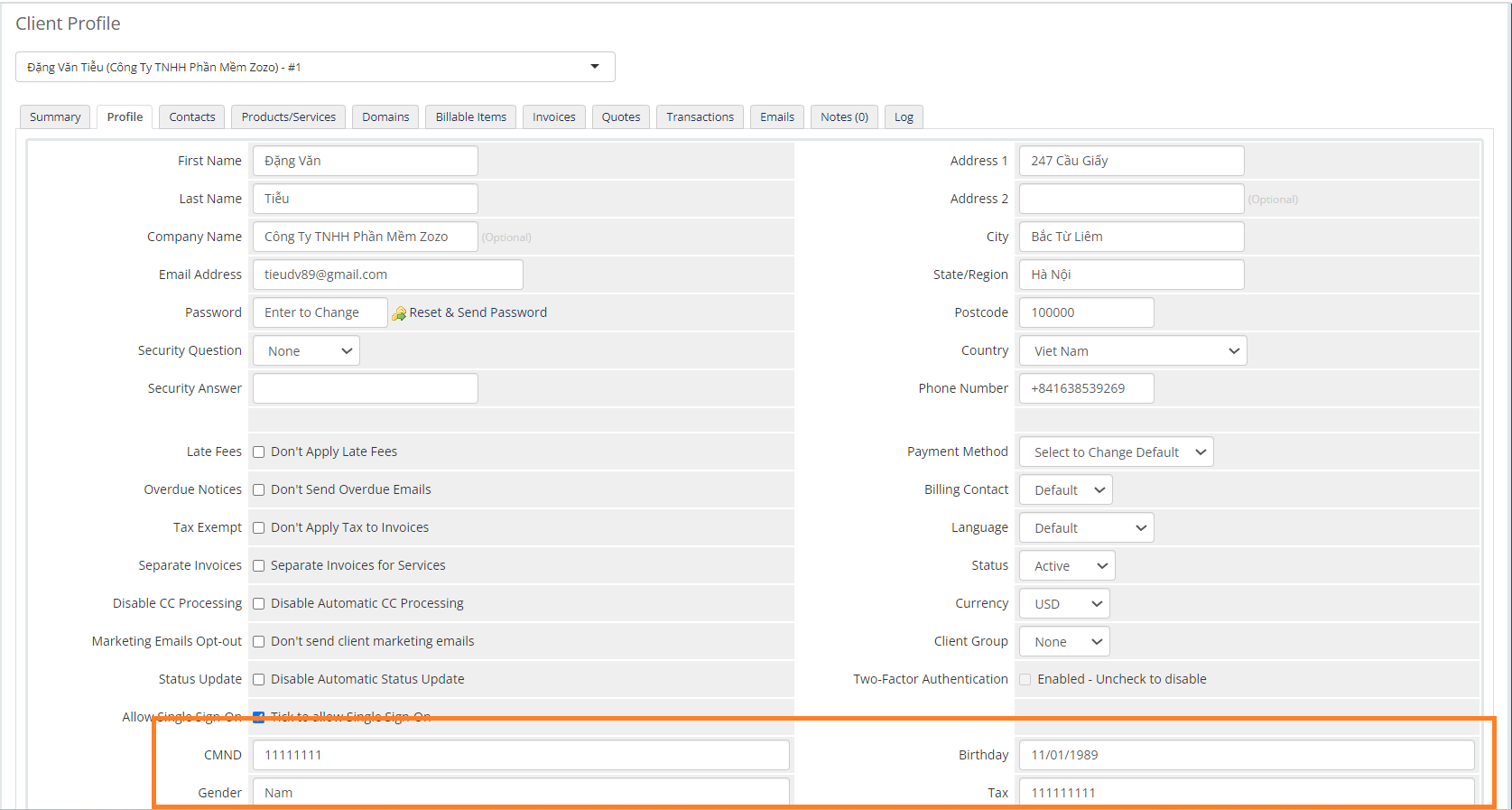This screenshot has width=1512, height=810.
Task: Click the CMND field
Action: click(521, 755)
